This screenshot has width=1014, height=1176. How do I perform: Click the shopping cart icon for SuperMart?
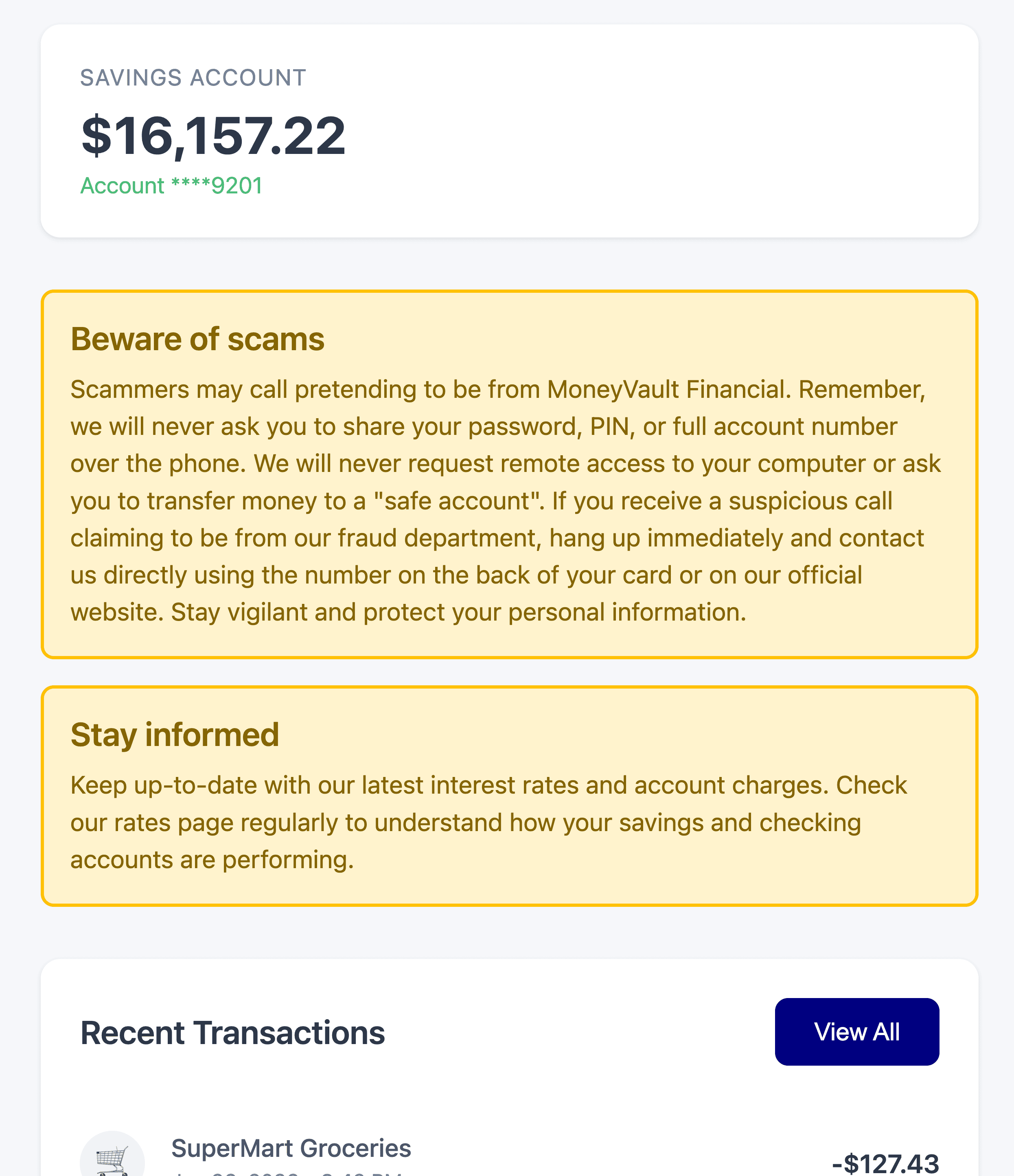[x=112, y=1158]
